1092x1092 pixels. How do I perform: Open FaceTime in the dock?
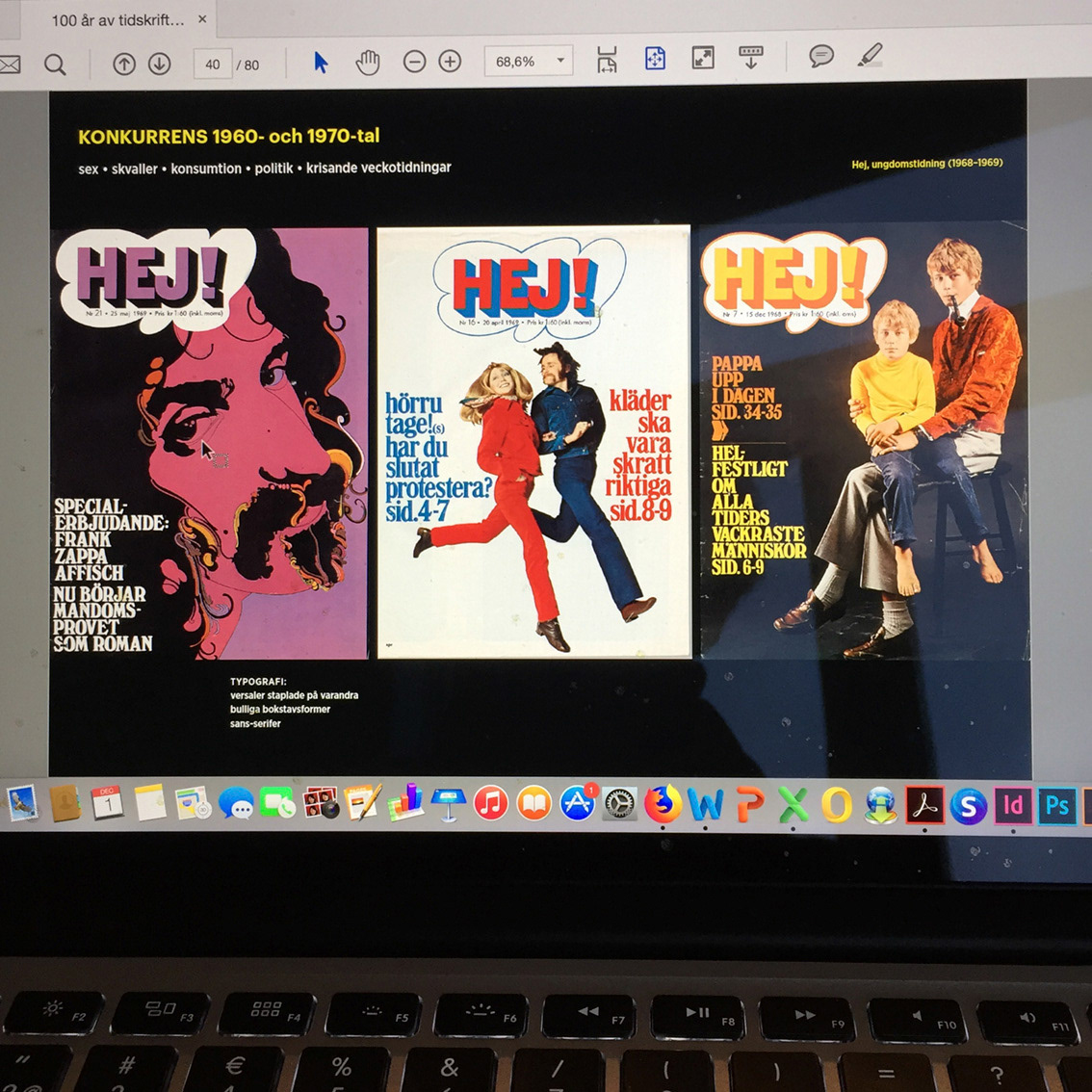[278, 804]
